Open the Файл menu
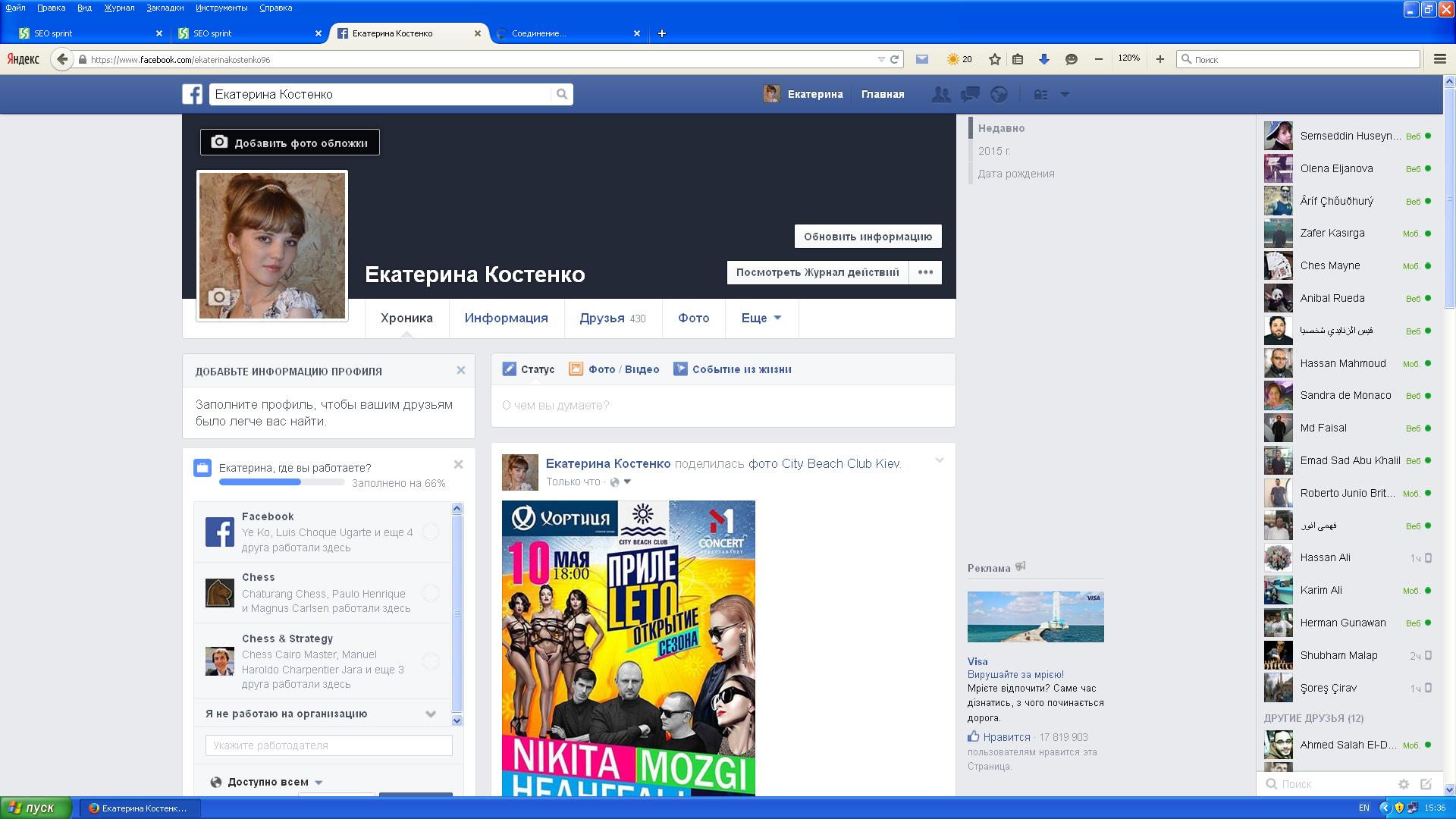Screen dimensions: 1456x819 (15, 8)
